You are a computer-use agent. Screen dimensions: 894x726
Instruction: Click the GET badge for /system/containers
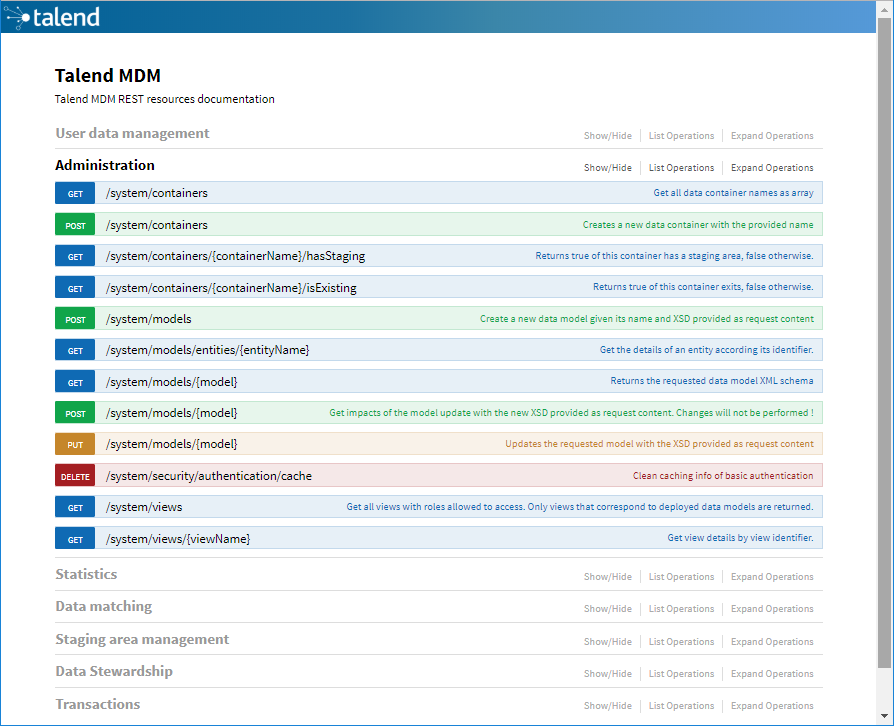75,194
